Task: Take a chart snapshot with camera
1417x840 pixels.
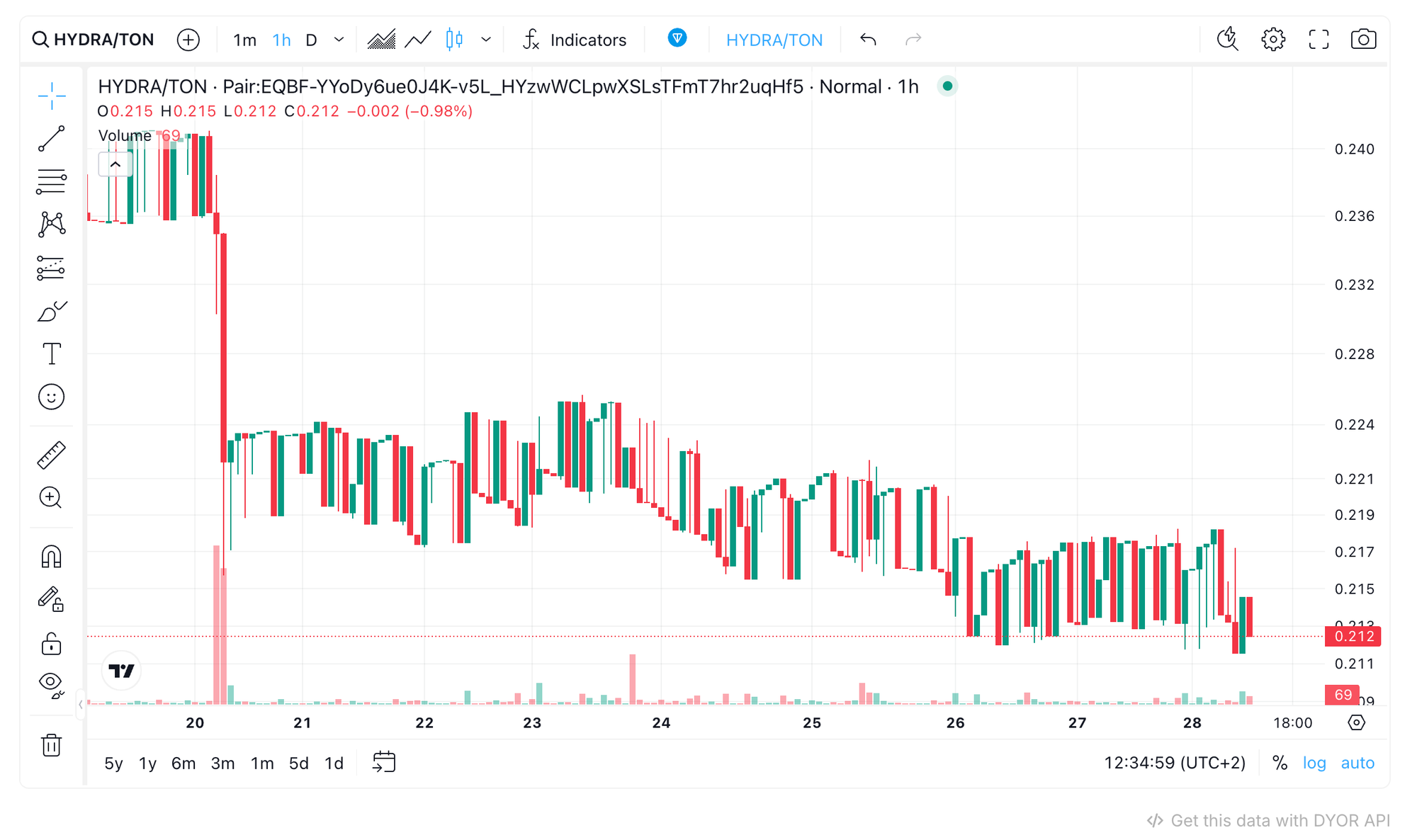Action: (1364, 39)
